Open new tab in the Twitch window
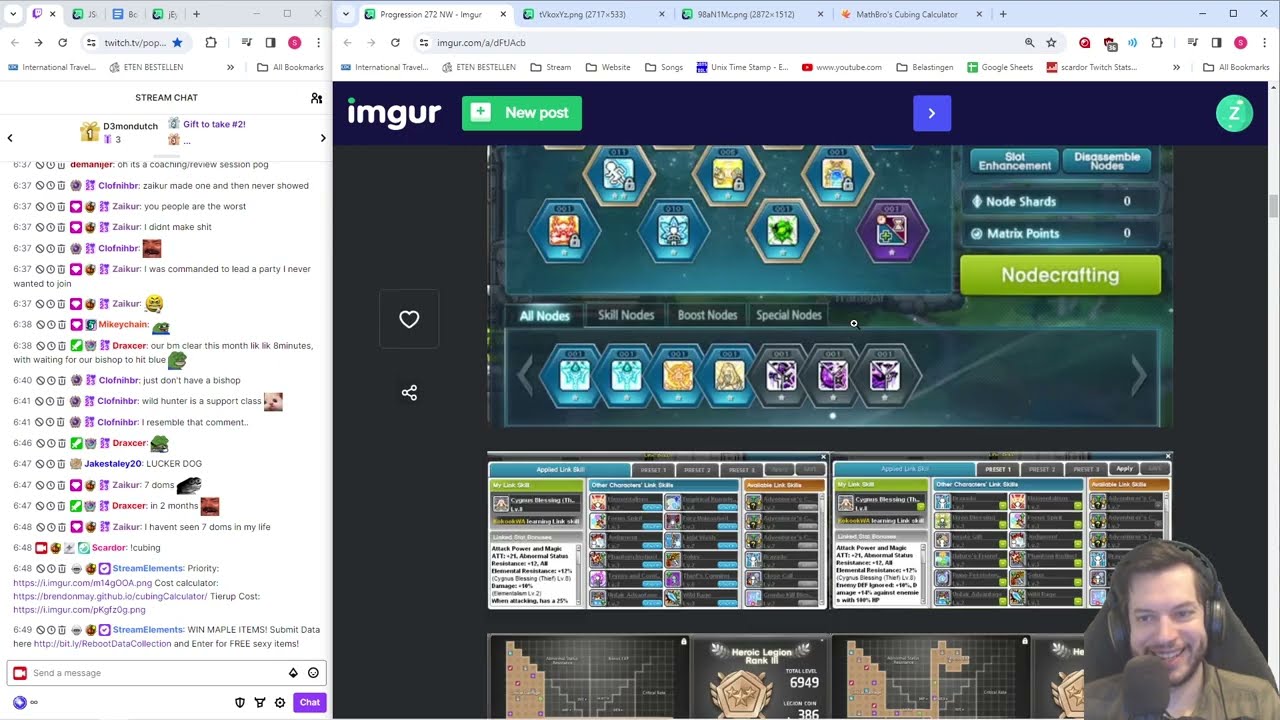The width and height of the screenshot is (1280, 720). coord(196,14)
